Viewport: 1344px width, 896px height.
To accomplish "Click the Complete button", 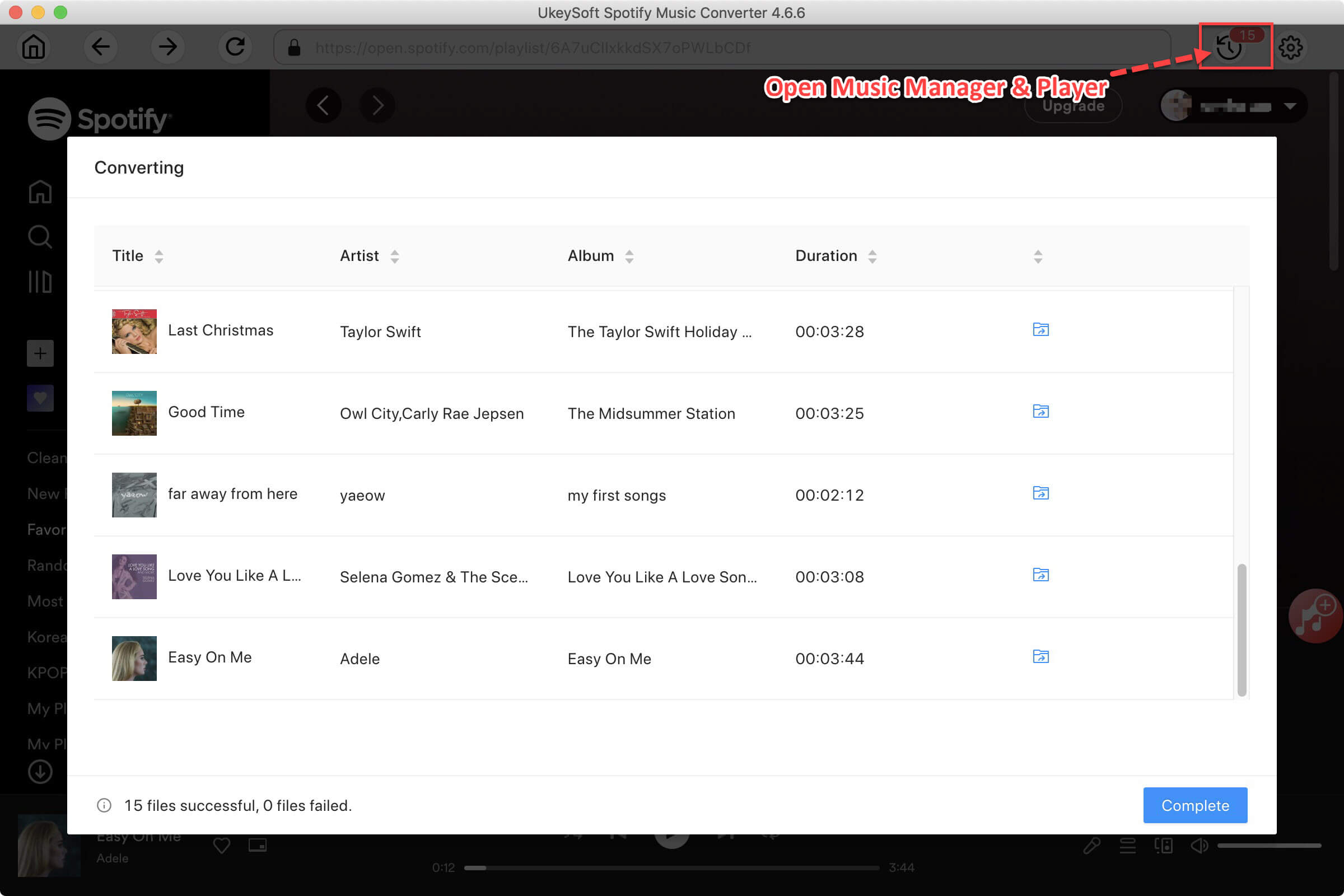I will tap(1195, 805).
